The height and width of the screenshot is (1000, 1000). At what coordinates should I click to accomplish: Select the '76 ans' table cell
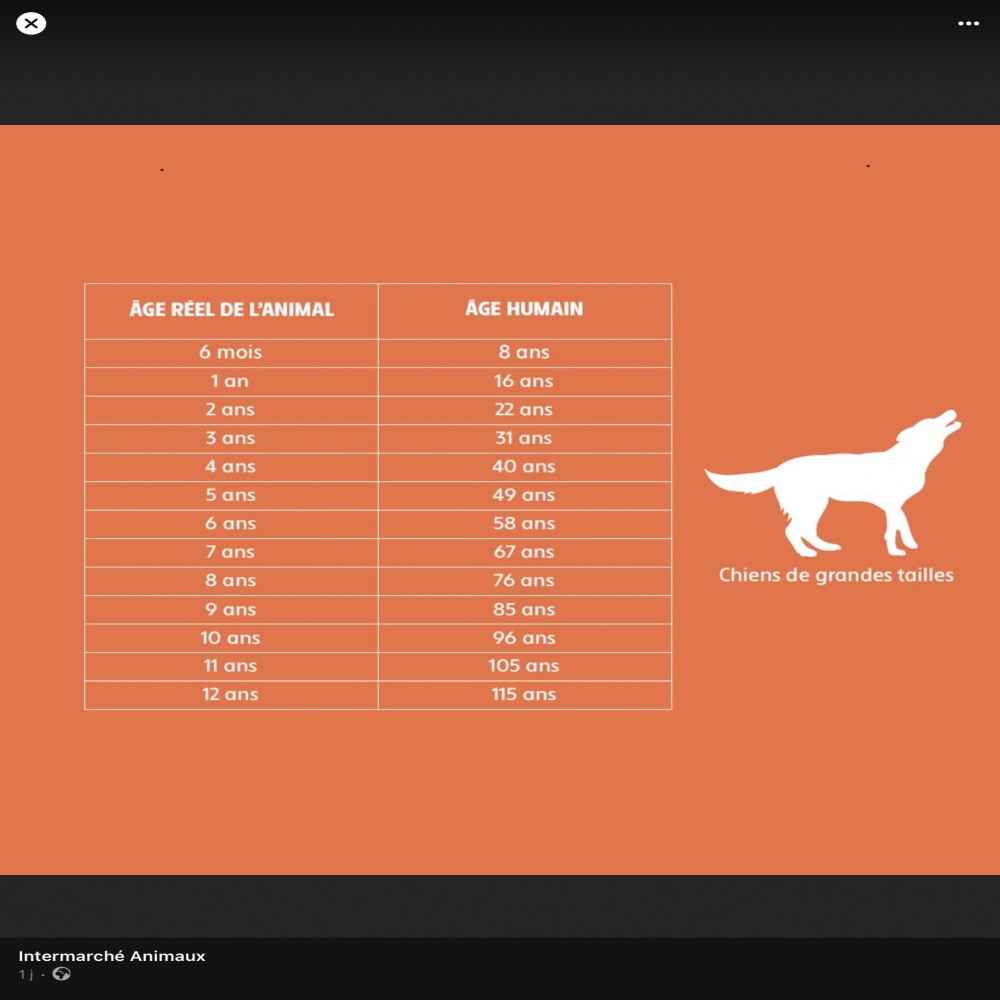tap(525, 581)
